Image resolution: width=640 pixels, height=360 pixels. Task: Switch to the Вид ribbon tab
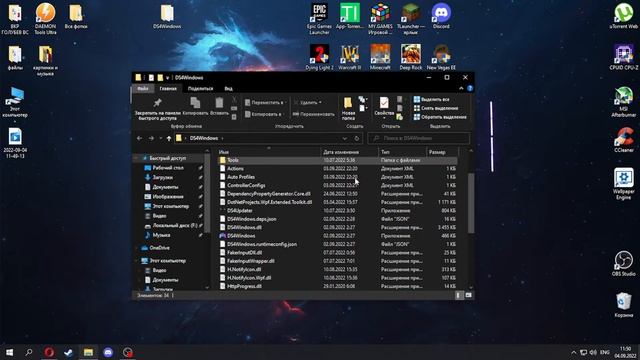point(228,89)
